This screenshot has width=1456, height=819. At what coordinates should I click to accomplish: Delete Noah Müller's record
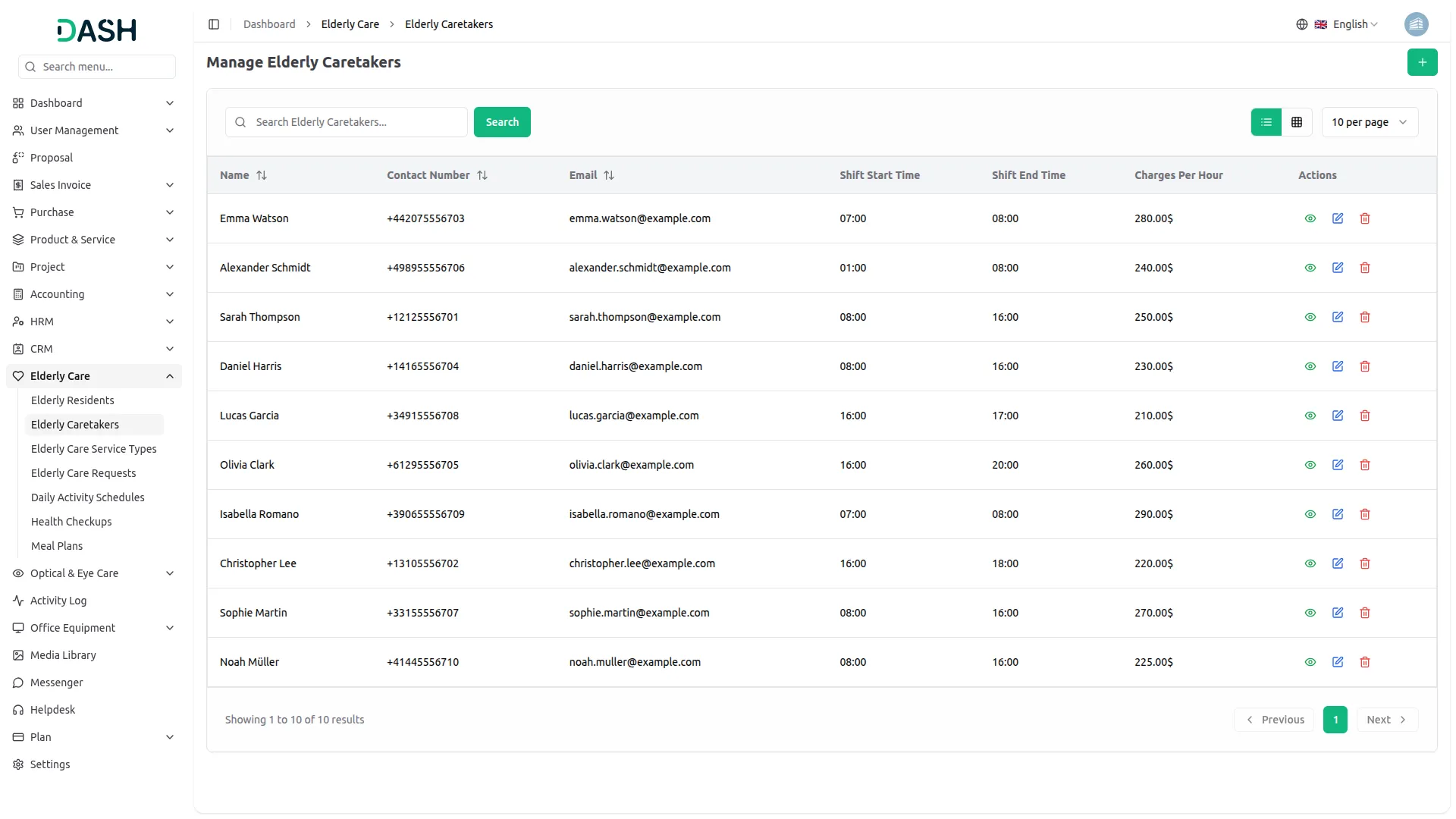[1365, 662]
